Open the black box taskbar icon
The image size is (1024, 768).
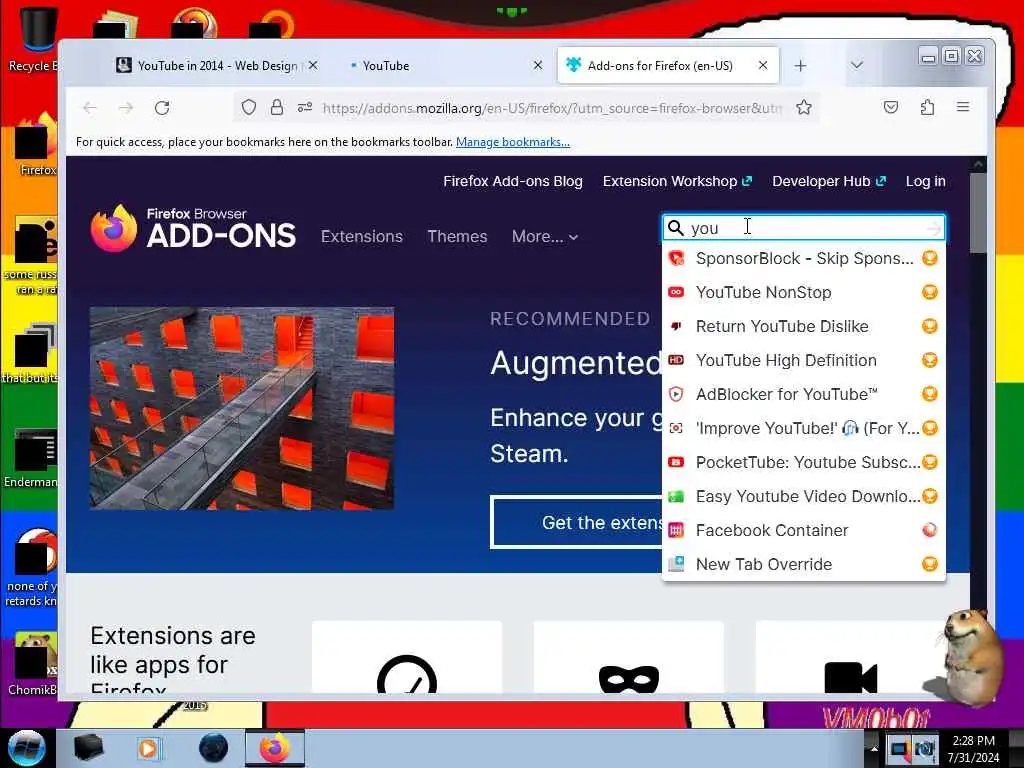click(88, 748)
